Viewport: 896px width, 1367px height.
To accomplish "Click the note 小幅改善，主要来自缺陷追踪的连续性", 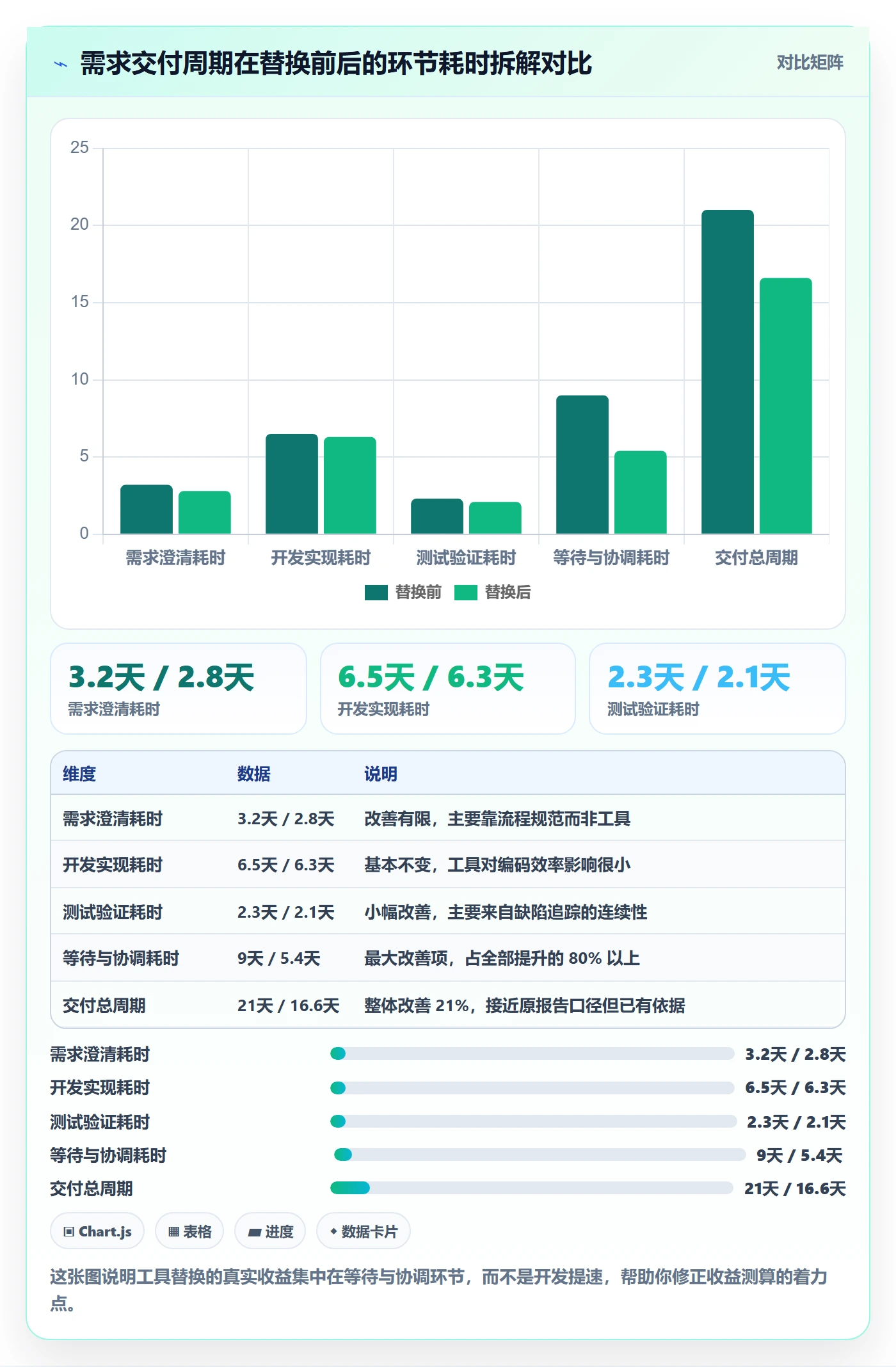I will point(506,912).
